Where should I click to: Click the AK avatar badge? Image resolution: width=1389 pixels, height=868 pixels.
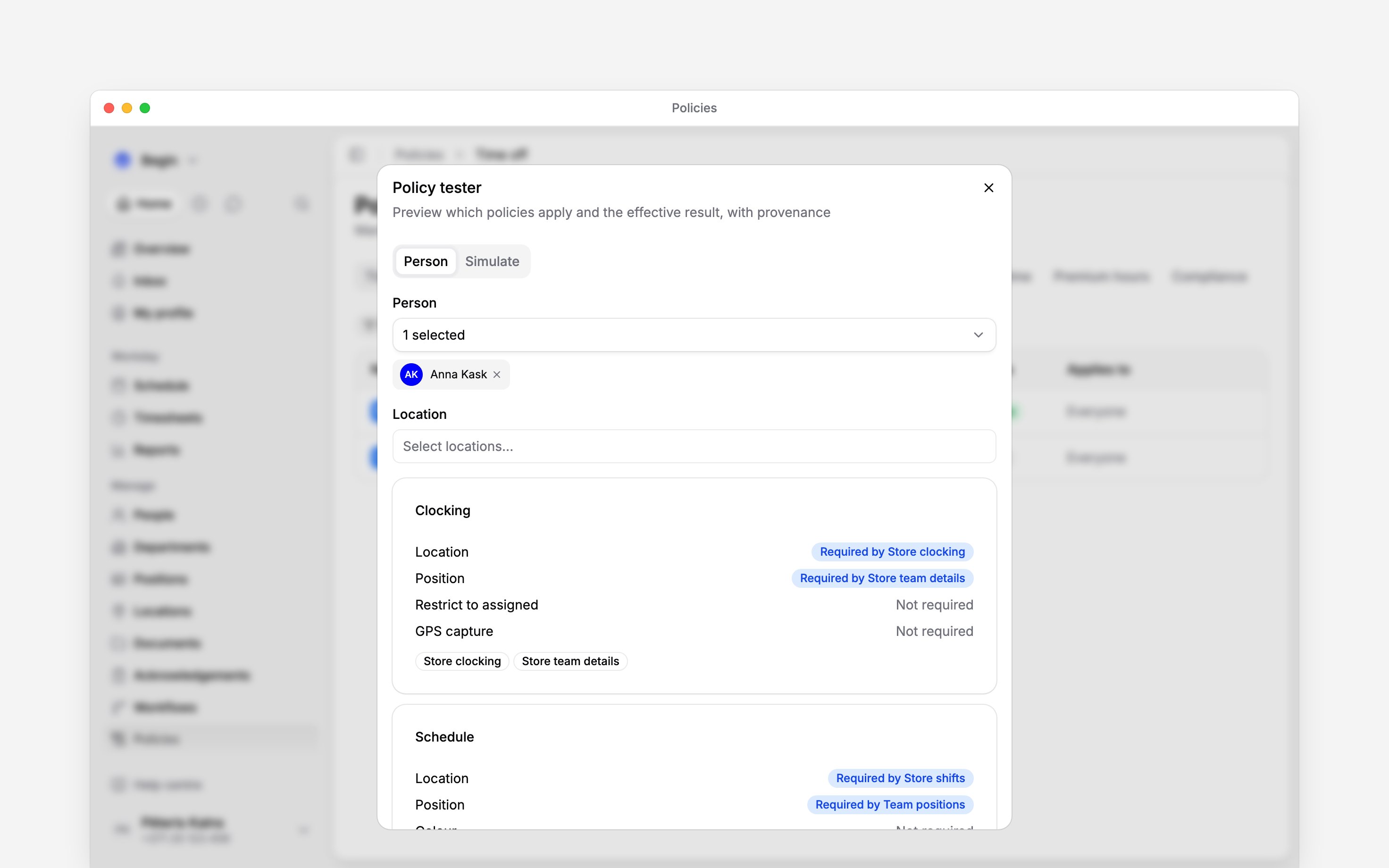tap(411, 374)
